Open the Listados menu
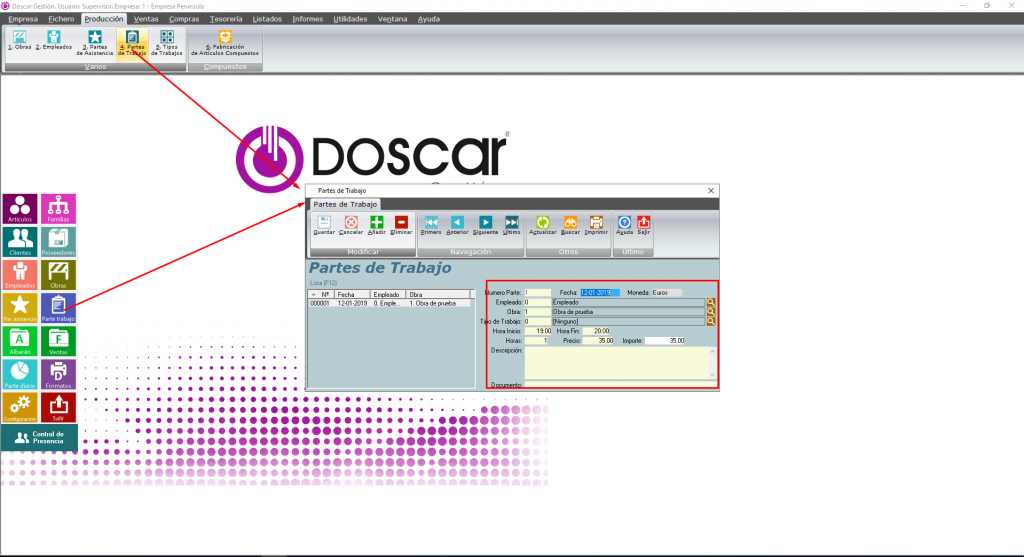Screen dimensions: 1024x557 click(x=267, y=19)
